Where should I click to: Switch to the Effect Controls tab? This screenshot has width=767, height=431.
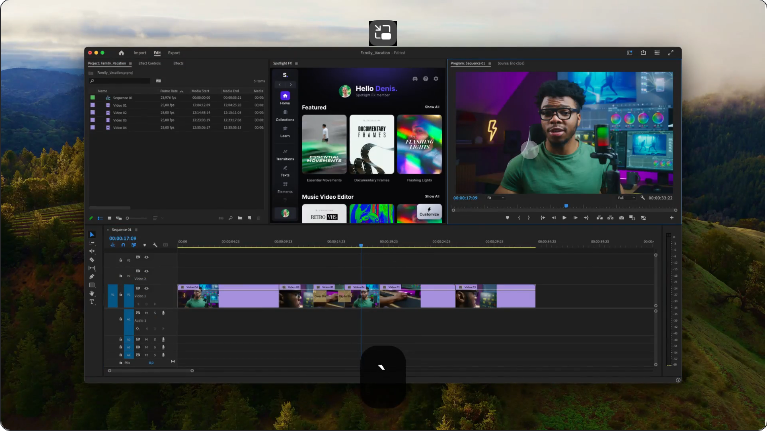149,63
